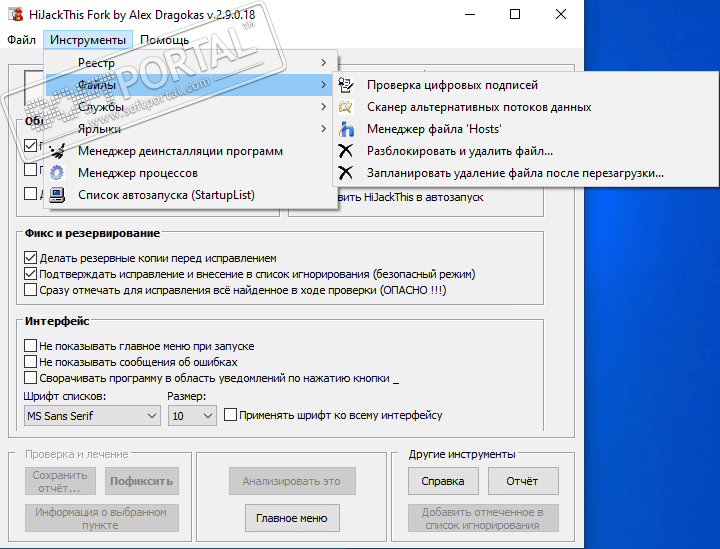The height and width of the screenshot is (549, 720).
Task: Enable 'Сворачивать программу в область уведомлений'
Action: [30, 378]
